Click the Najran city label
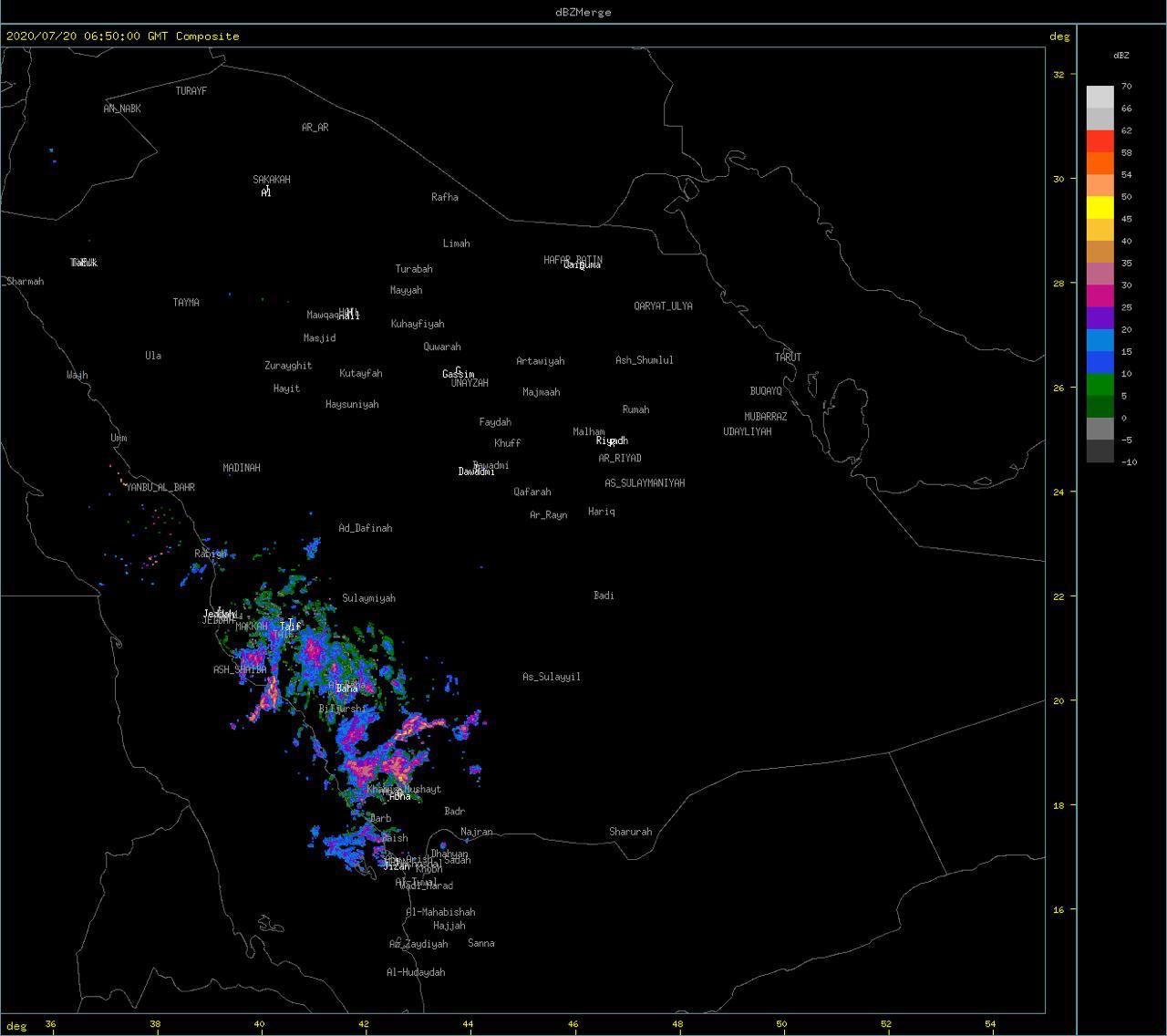1167x1036 pixels. (477, 832)
